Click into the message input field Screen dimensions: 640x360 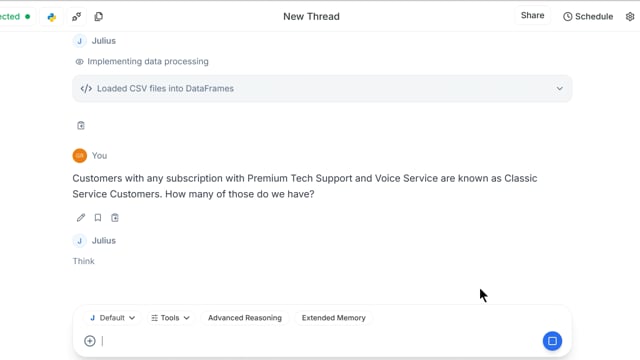coord(318,341)
